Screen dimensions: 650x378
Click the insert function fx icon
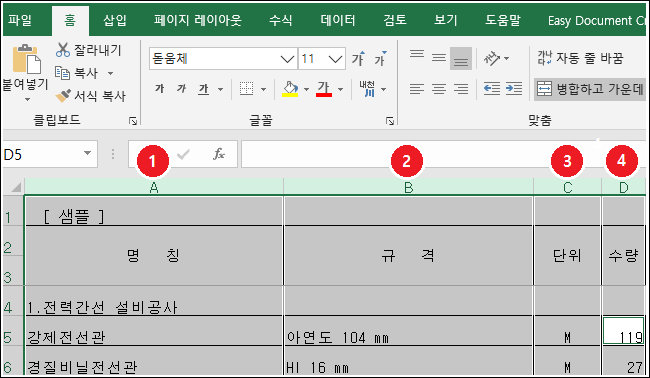[x=218, y=154]
